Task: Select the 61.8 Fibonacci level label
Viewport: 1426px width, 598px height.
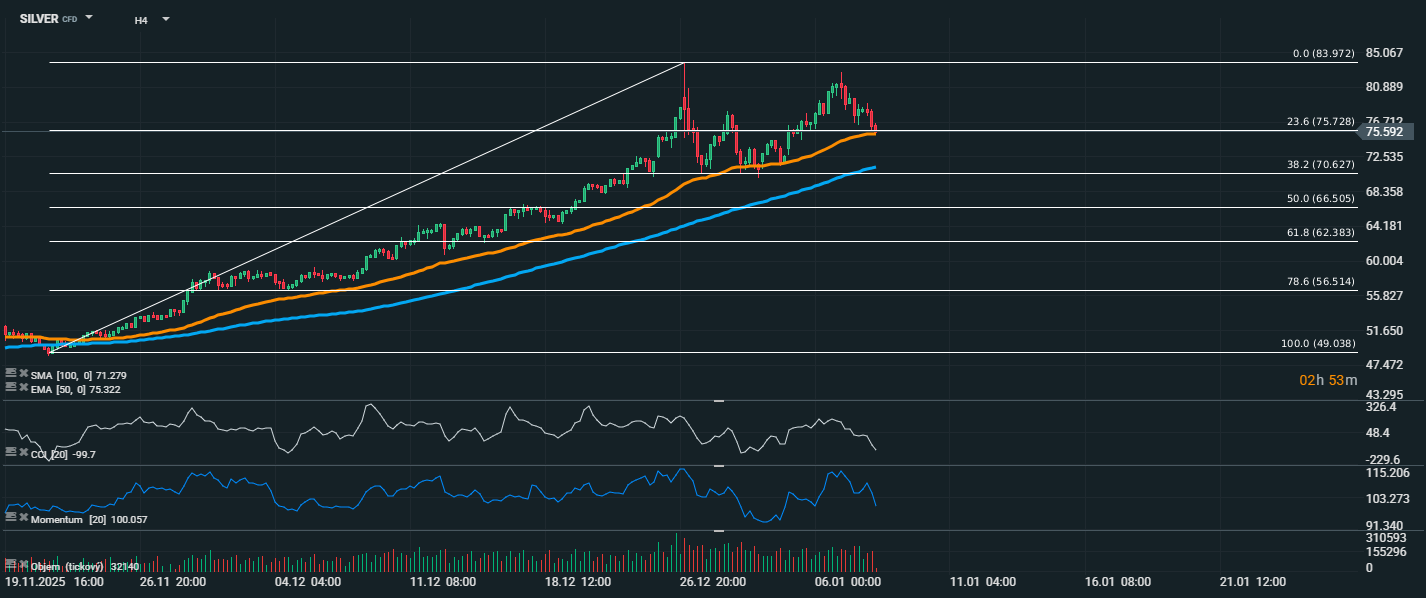Action: click(1320, 232)
